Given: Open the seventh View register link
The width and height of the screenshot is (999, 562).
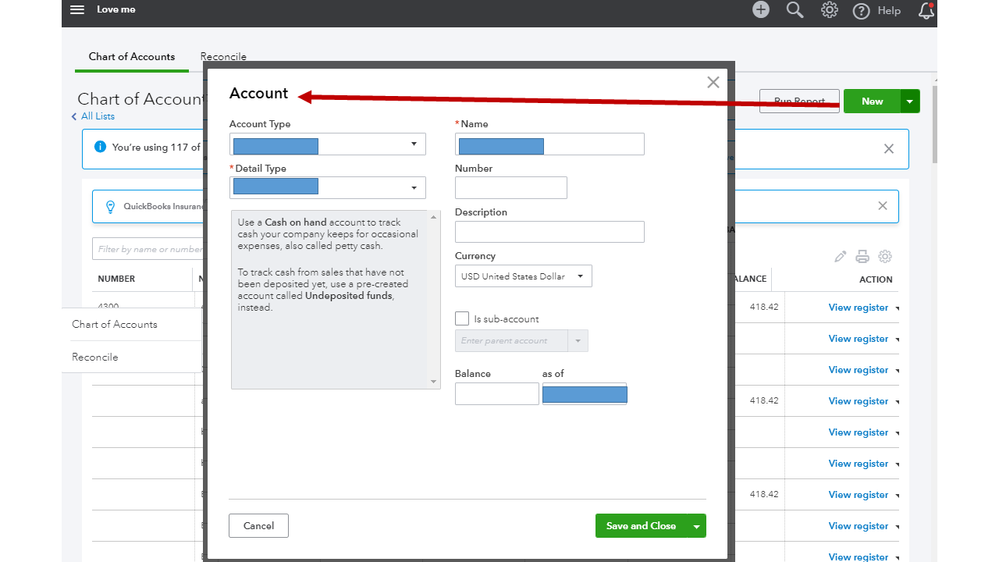Looking at the screenshot, I should [x=858, y=495].
